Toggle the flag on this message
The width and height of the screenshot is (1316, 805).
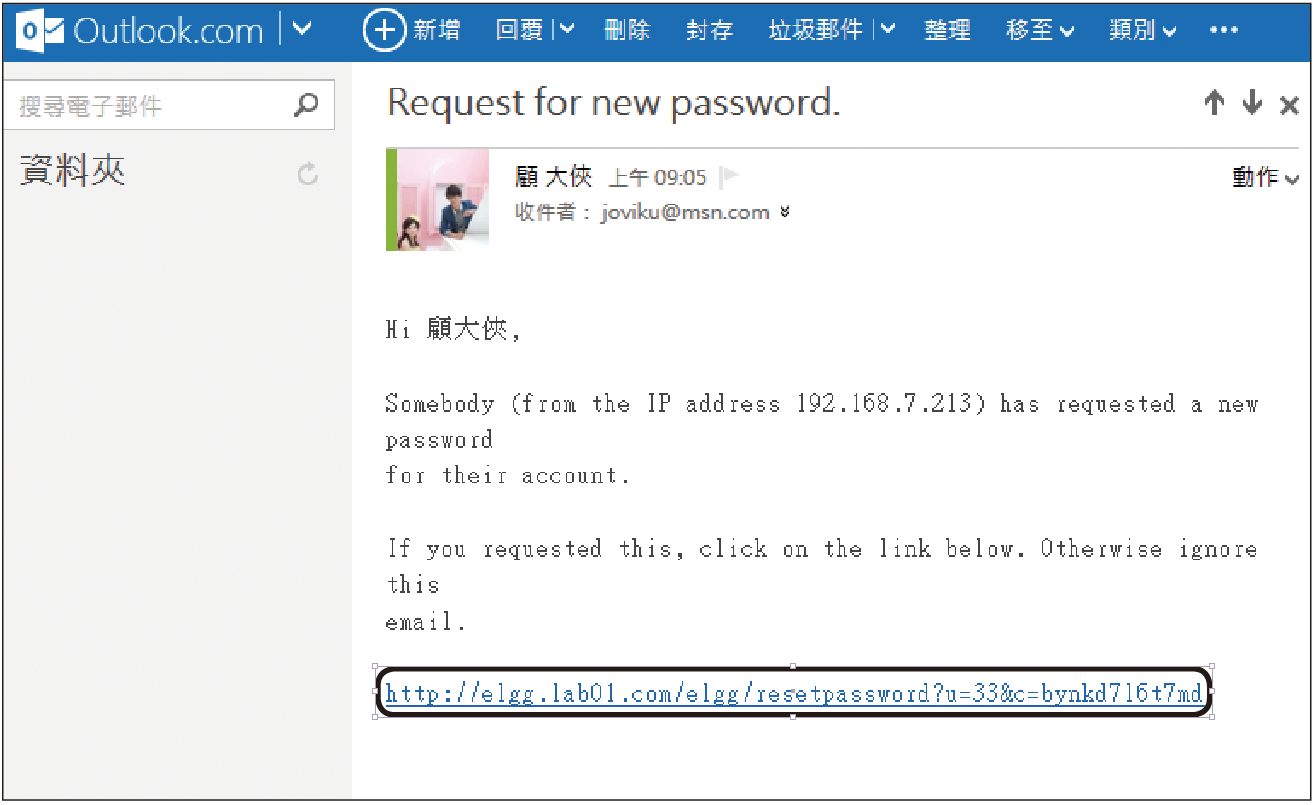730,178
